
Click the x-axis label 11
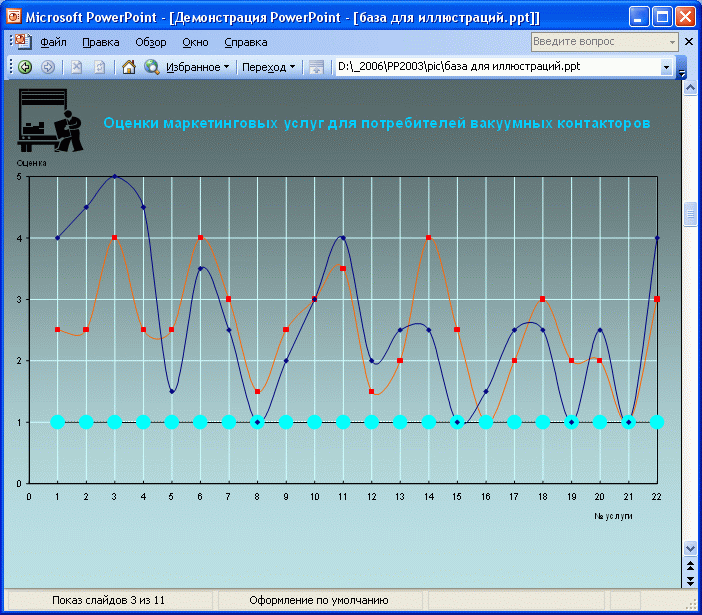(x=342, y=497)
